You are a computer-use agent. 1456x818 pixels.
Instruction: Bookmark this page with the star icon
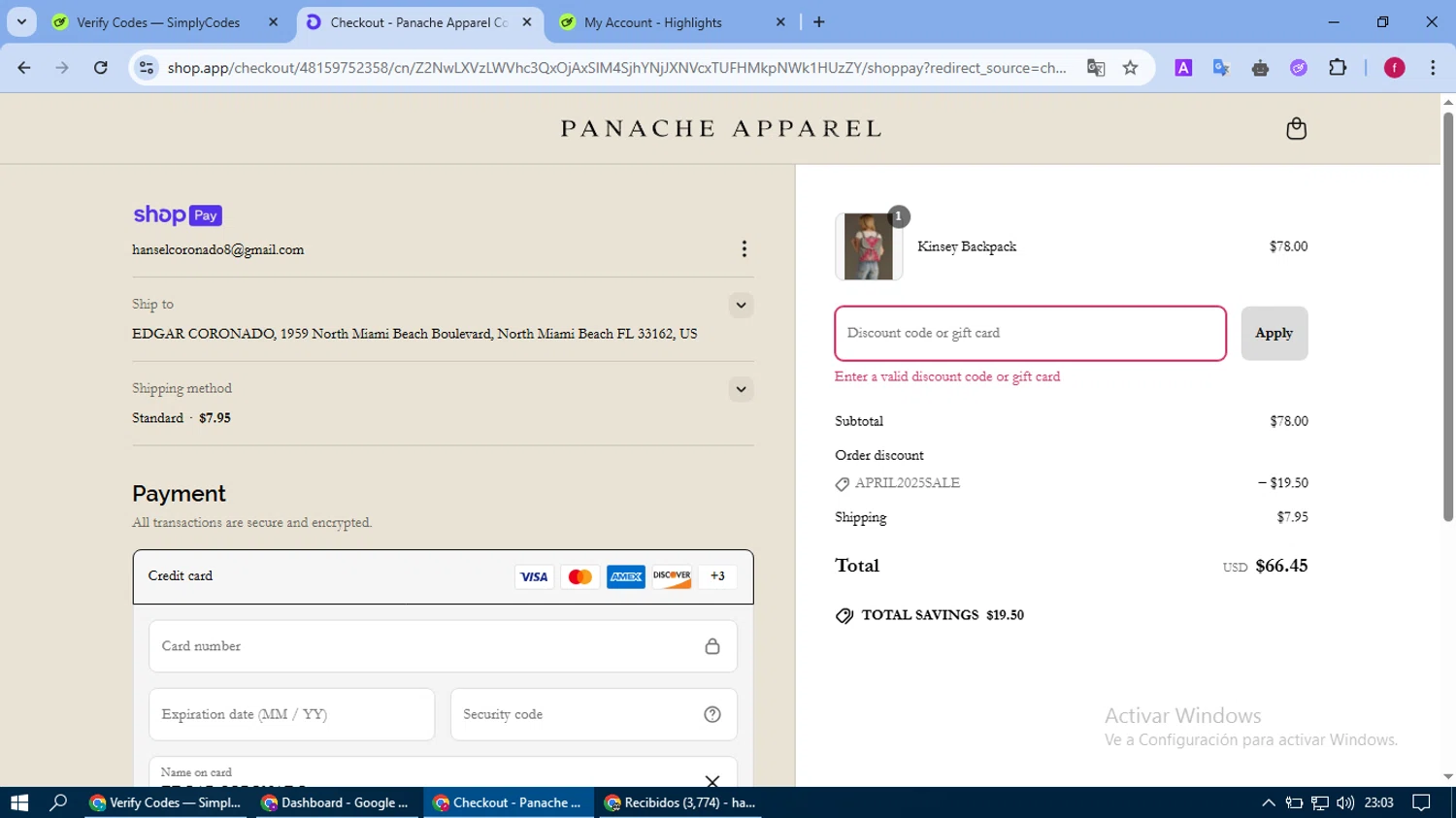(1130, 67)
